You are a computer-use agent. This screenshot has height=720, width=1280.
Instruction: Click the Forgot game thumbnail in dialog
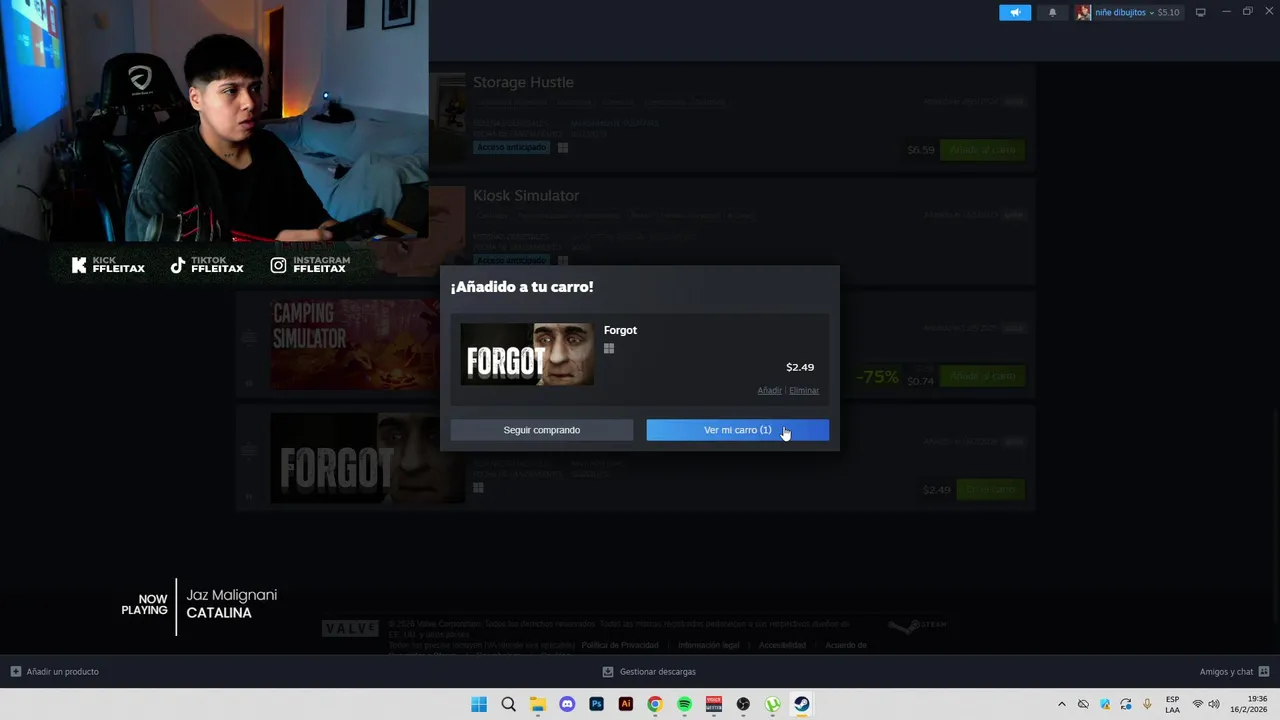[x=527, y=354]
